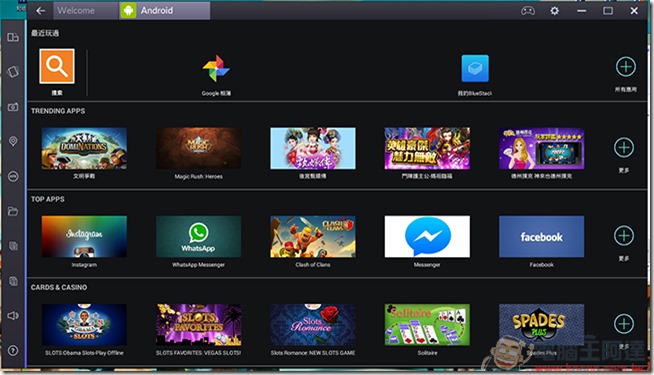The width and height of the screenshot is (654, 375).
Task: Open the Clash of Clans thumbnail
Action: pos(313,237)
